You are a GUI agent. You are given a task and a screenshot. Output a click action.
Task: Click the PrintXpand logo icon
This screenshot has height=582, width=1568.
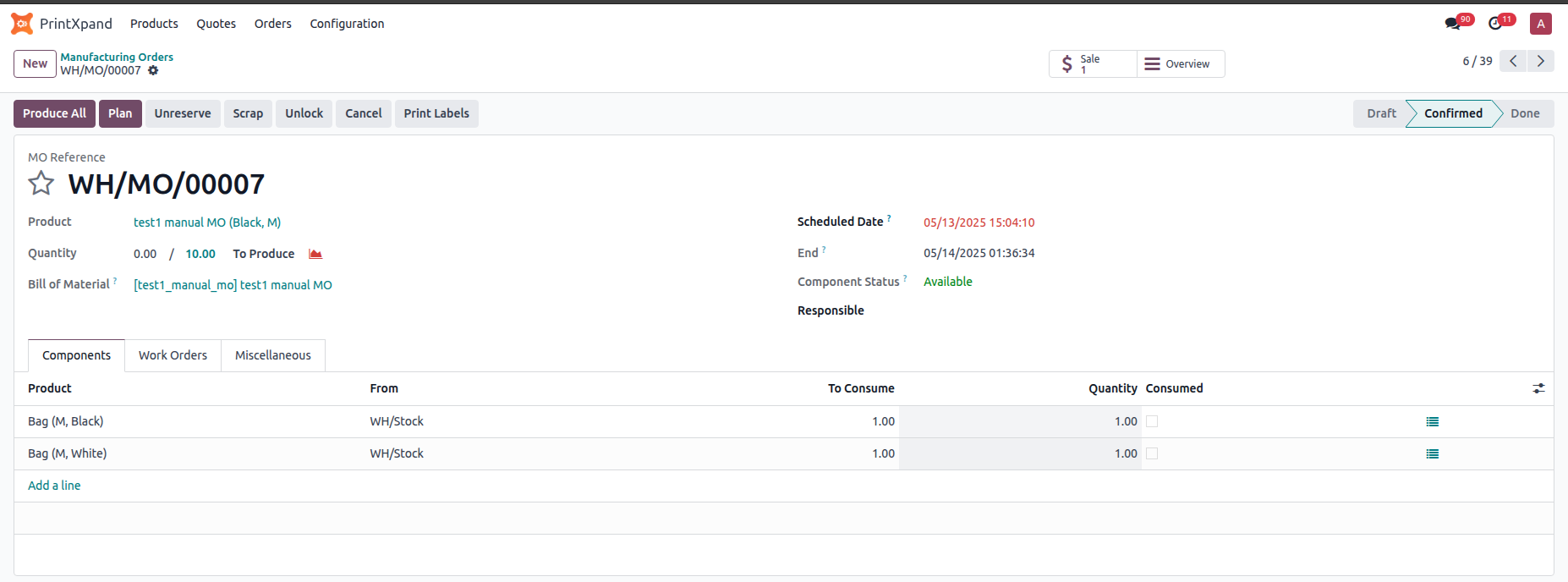[x=22, y=24]
